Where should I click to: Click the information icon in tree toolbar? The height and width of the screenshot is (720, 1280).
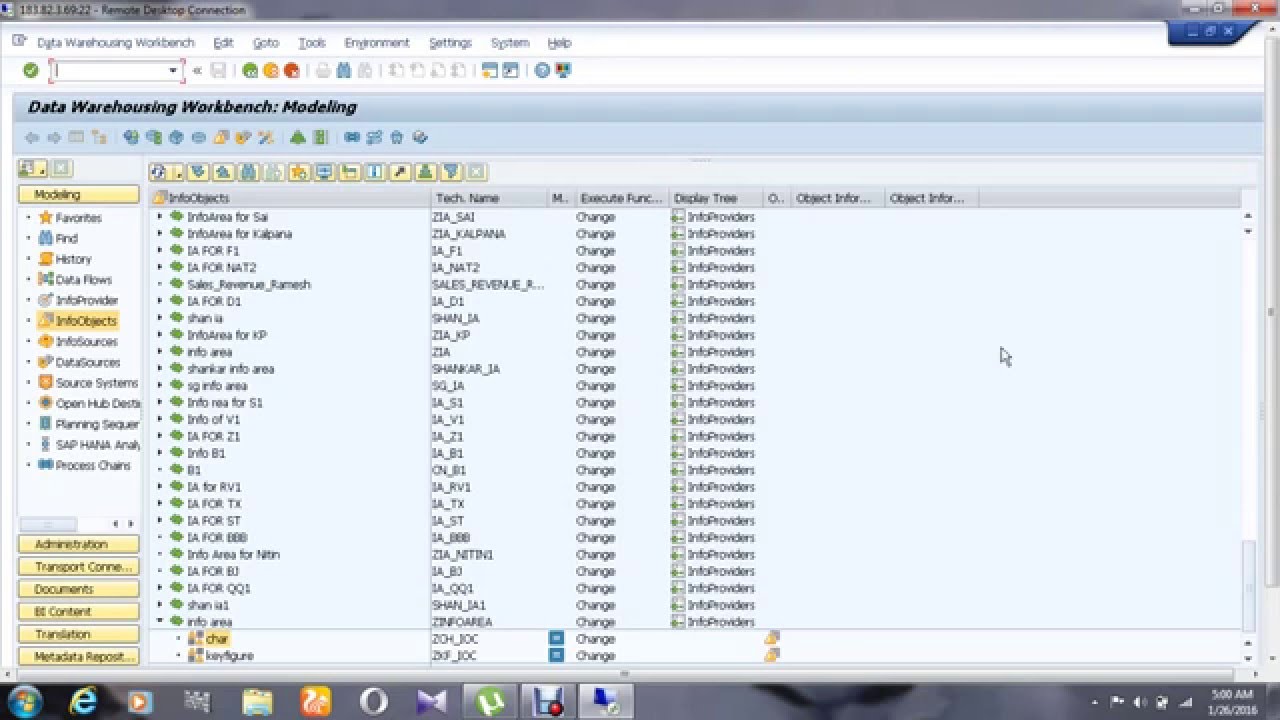[375, 172]
